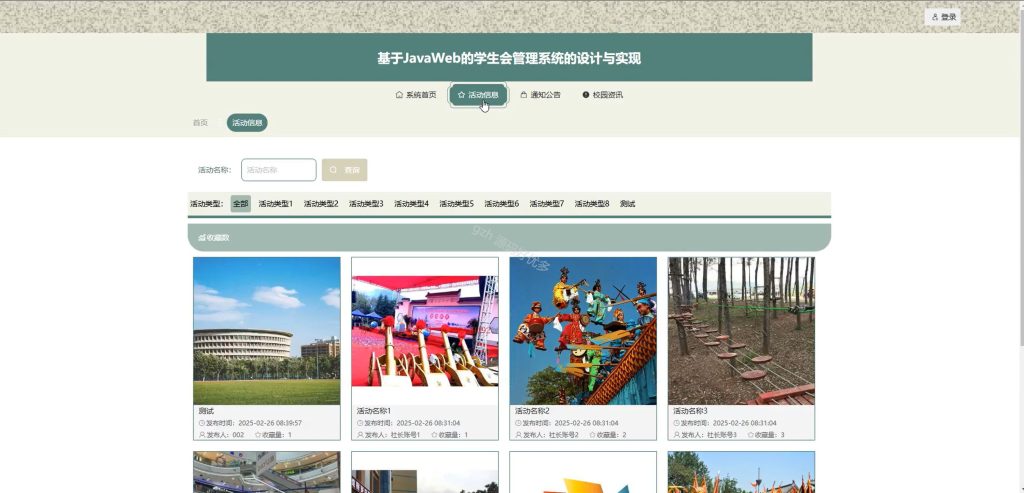Screen dimensions: 1024x493
Task: Filter by 活动类型1
Action: (x=276, y=204)
